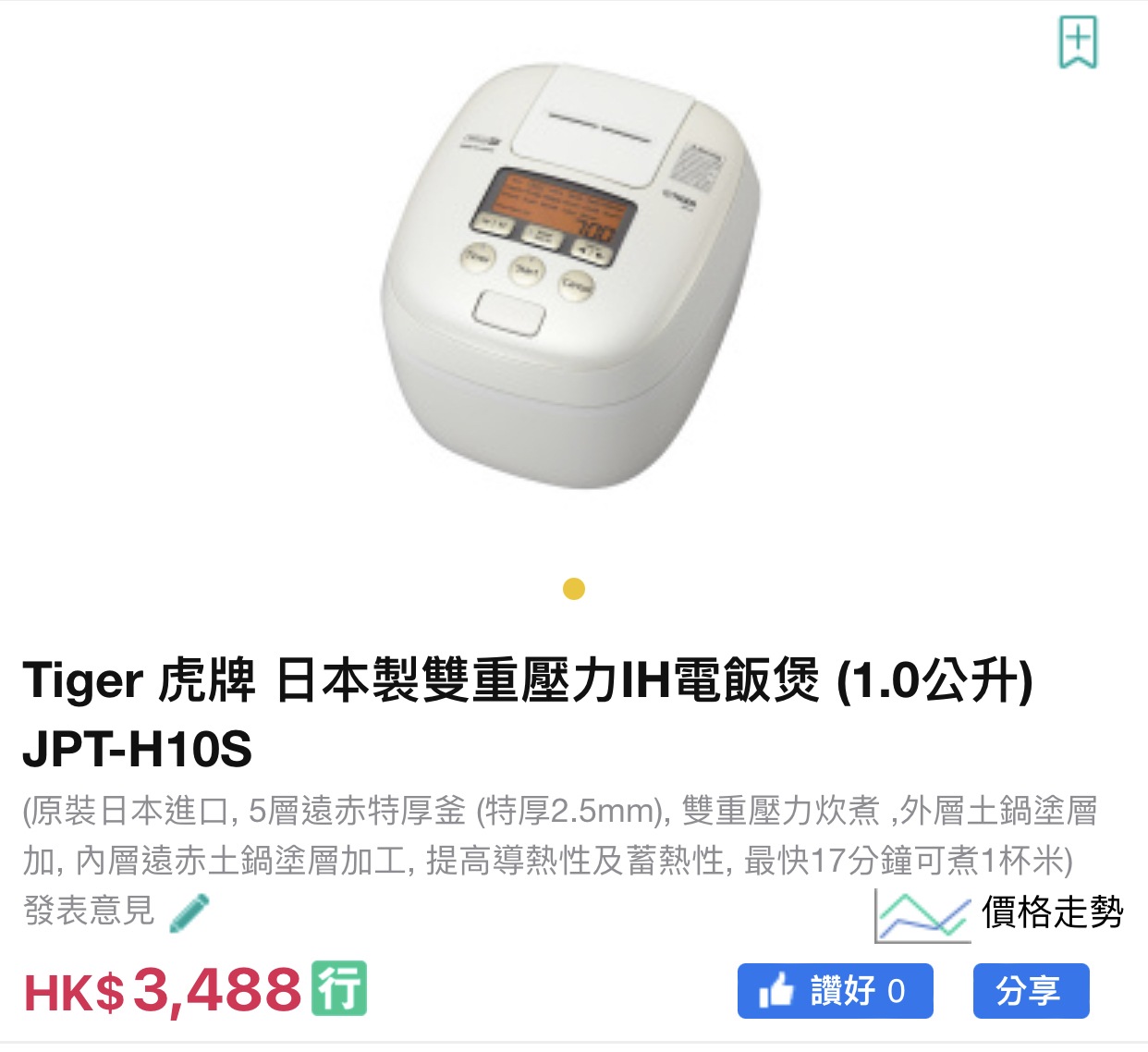Click the JPT-H10S model number text

click(x=137, y=749)
